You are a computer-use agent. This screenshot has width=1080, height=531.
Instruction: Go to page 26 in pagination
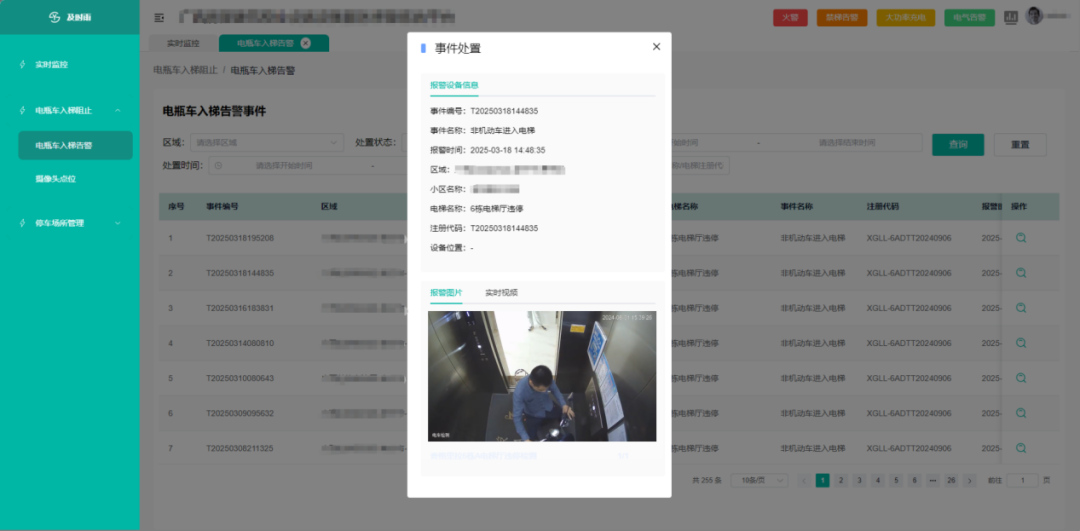[951, 481]
